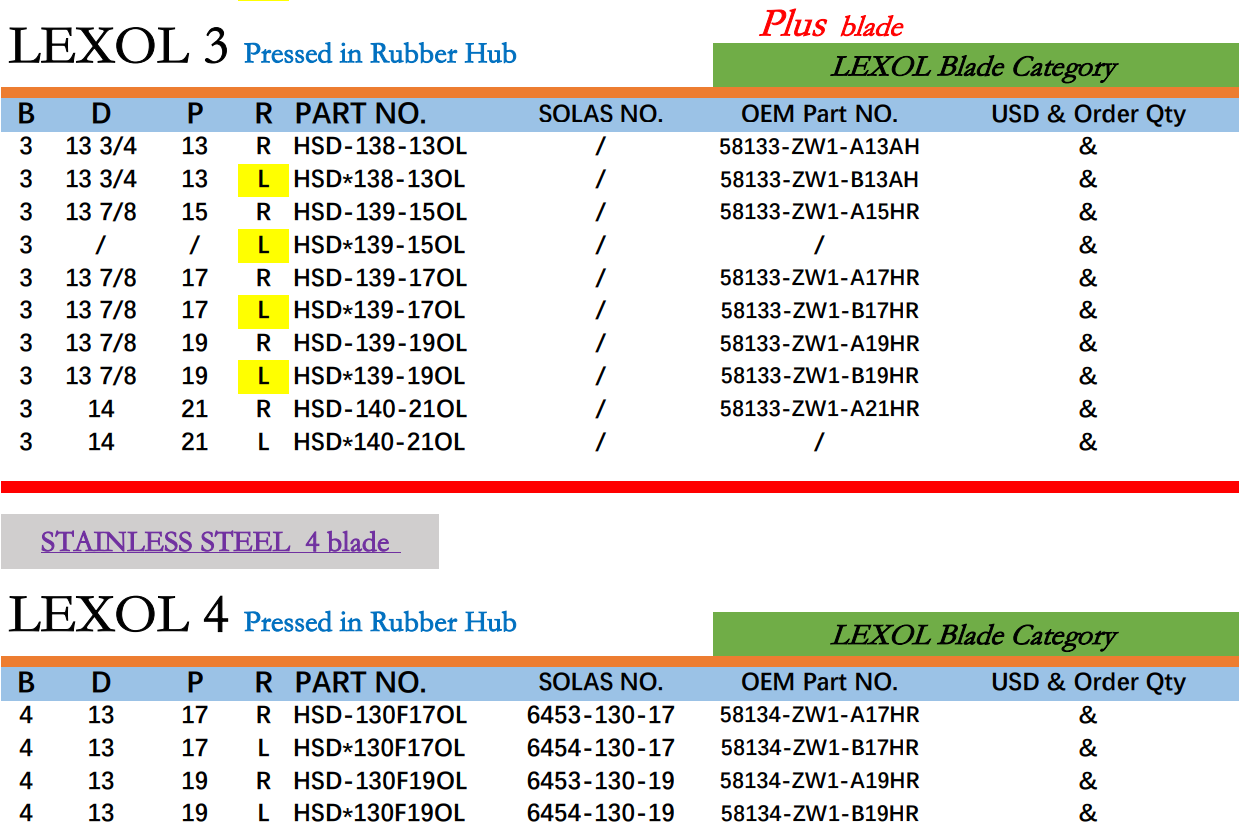Click Pressed in Rubber Hub beside LEXOL 4

point(380,622)
